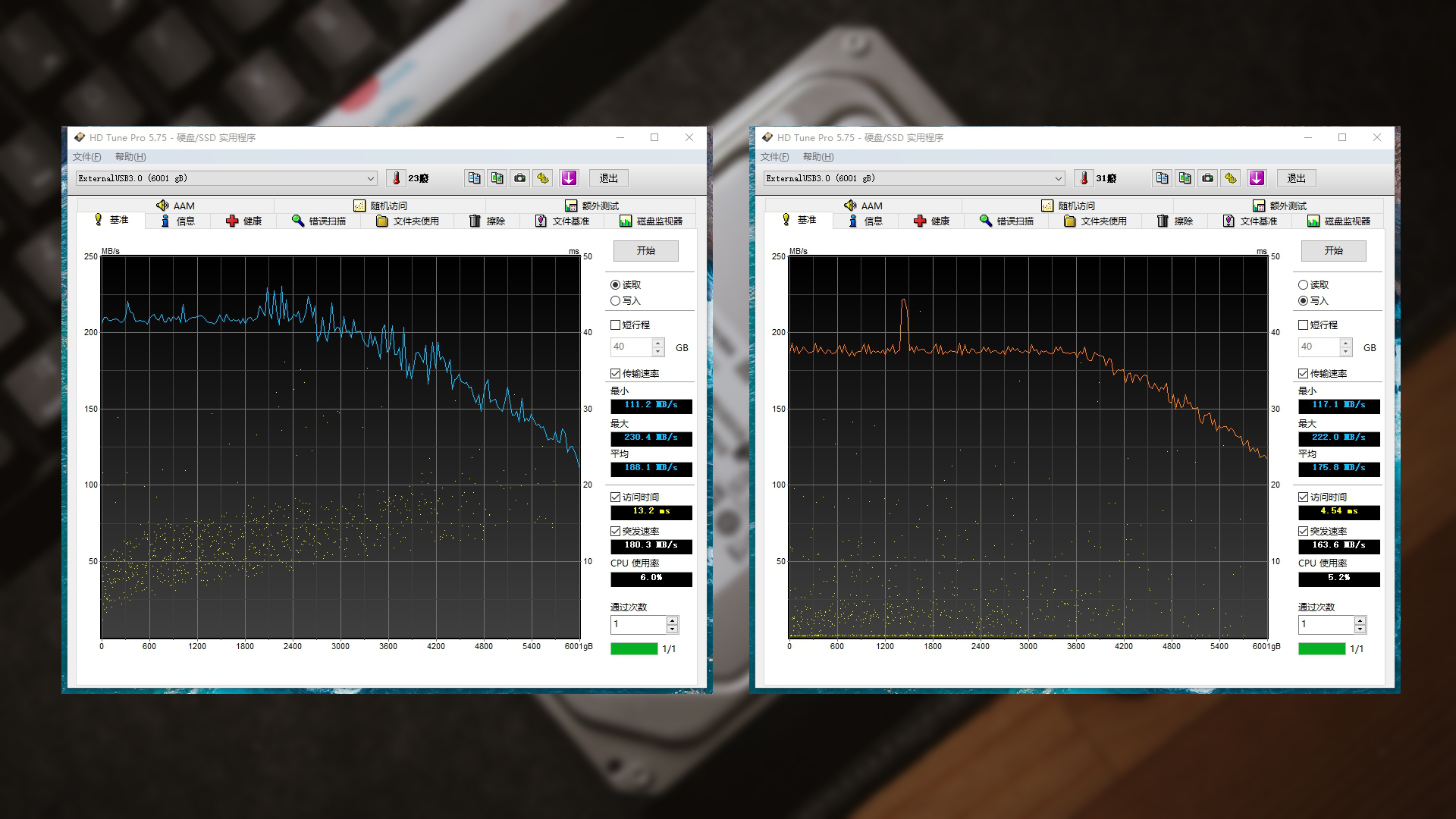Open the 擦除 erase tab in left window
Viewport: 1456px width, 819px height.
click(486, 221)
